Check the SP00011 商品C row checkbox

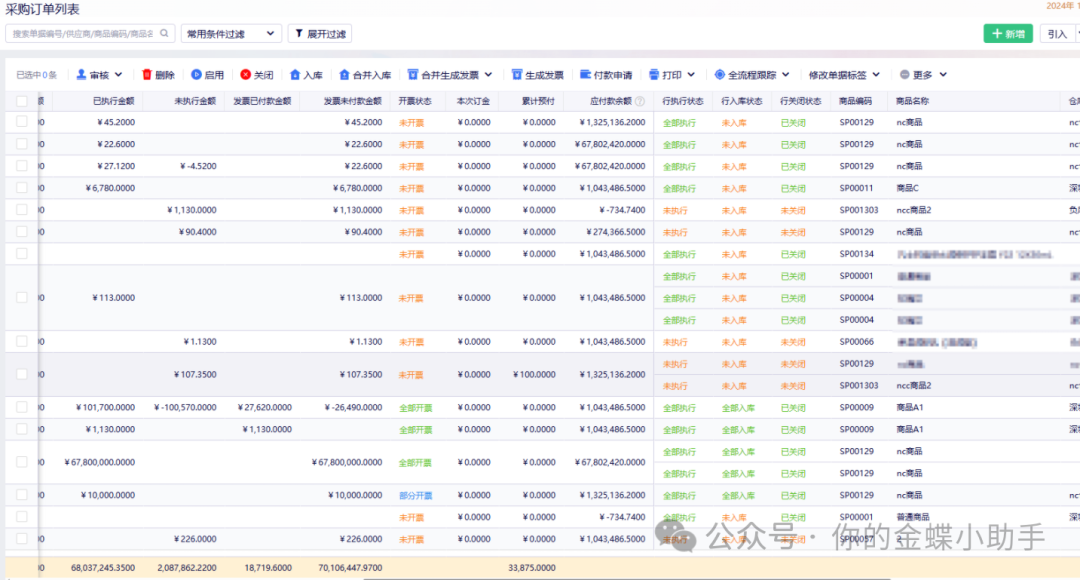pos(22,188)
